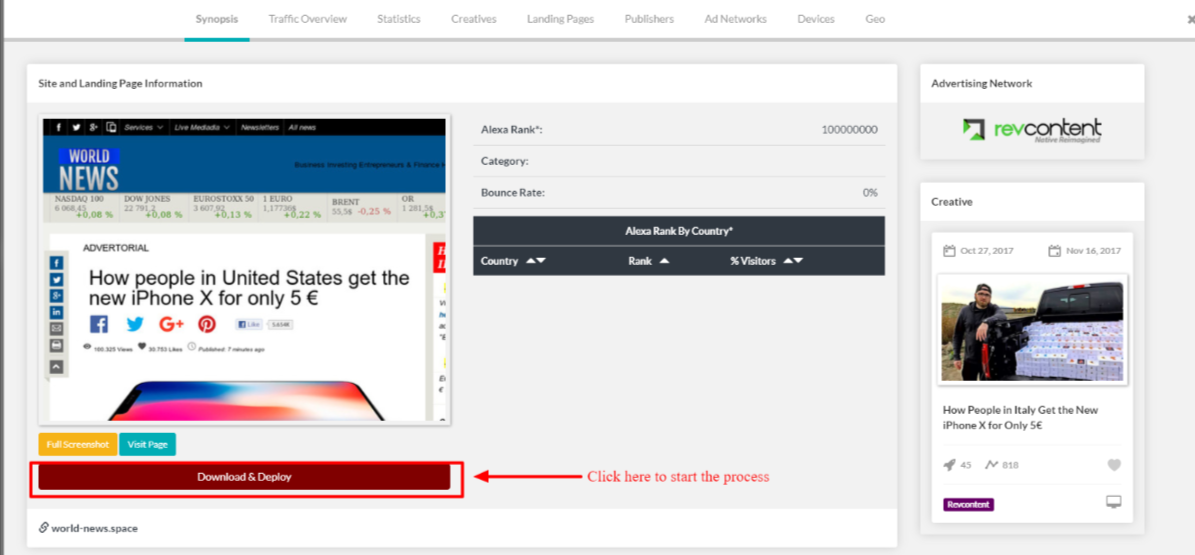Click the landing page screenshot preview
The height and width of the screenshot is (555, 1195).
[245, 269]
